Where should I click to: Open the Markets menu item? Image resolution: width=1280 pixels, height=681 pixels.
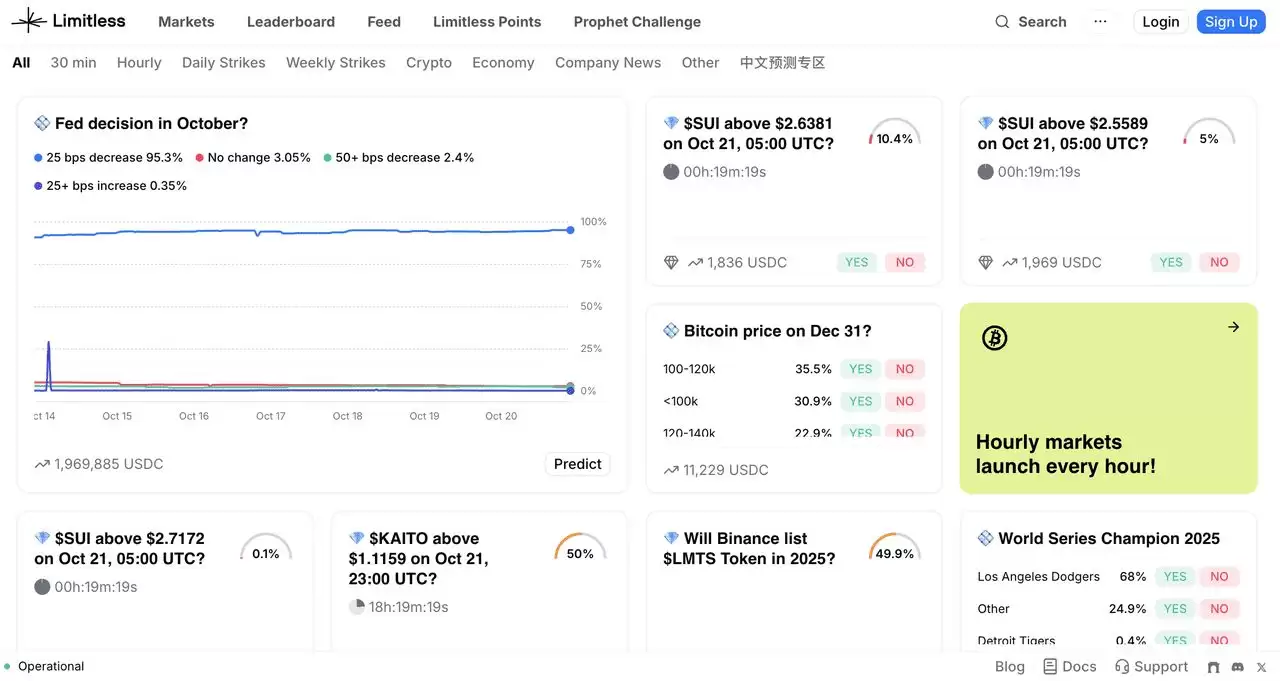click(x=186, y=21)
